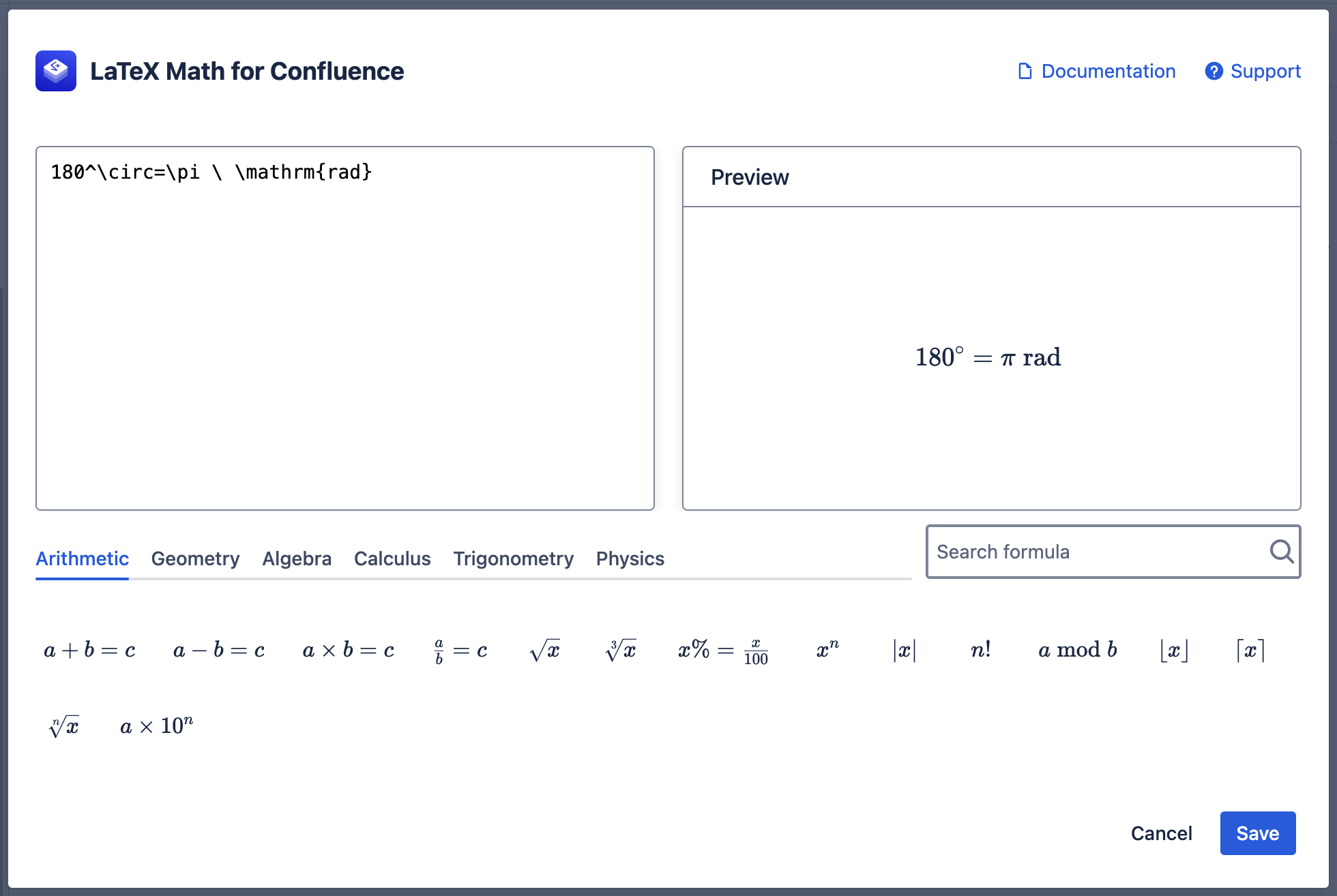Insert the square root formula template
This screenshot has width=1337, height=896.
coord(544,651)
